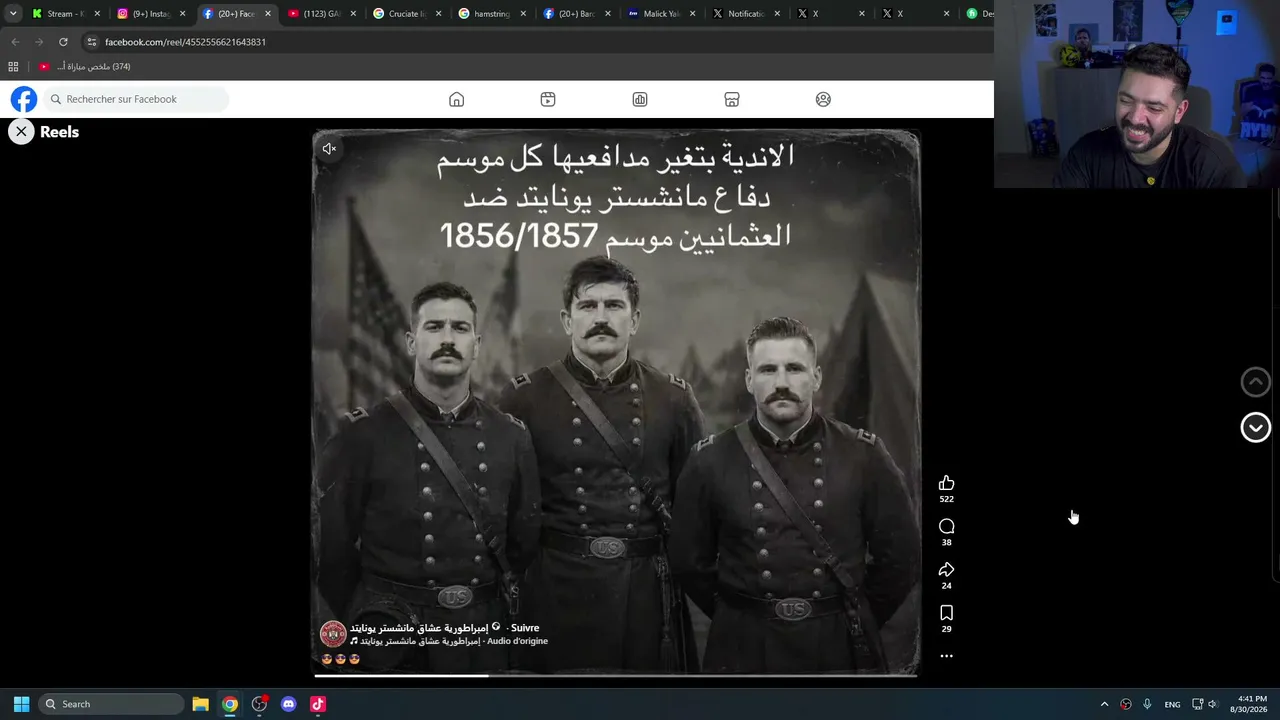
Task: Save the reel with bookmark icon
Action: (946, 612)
